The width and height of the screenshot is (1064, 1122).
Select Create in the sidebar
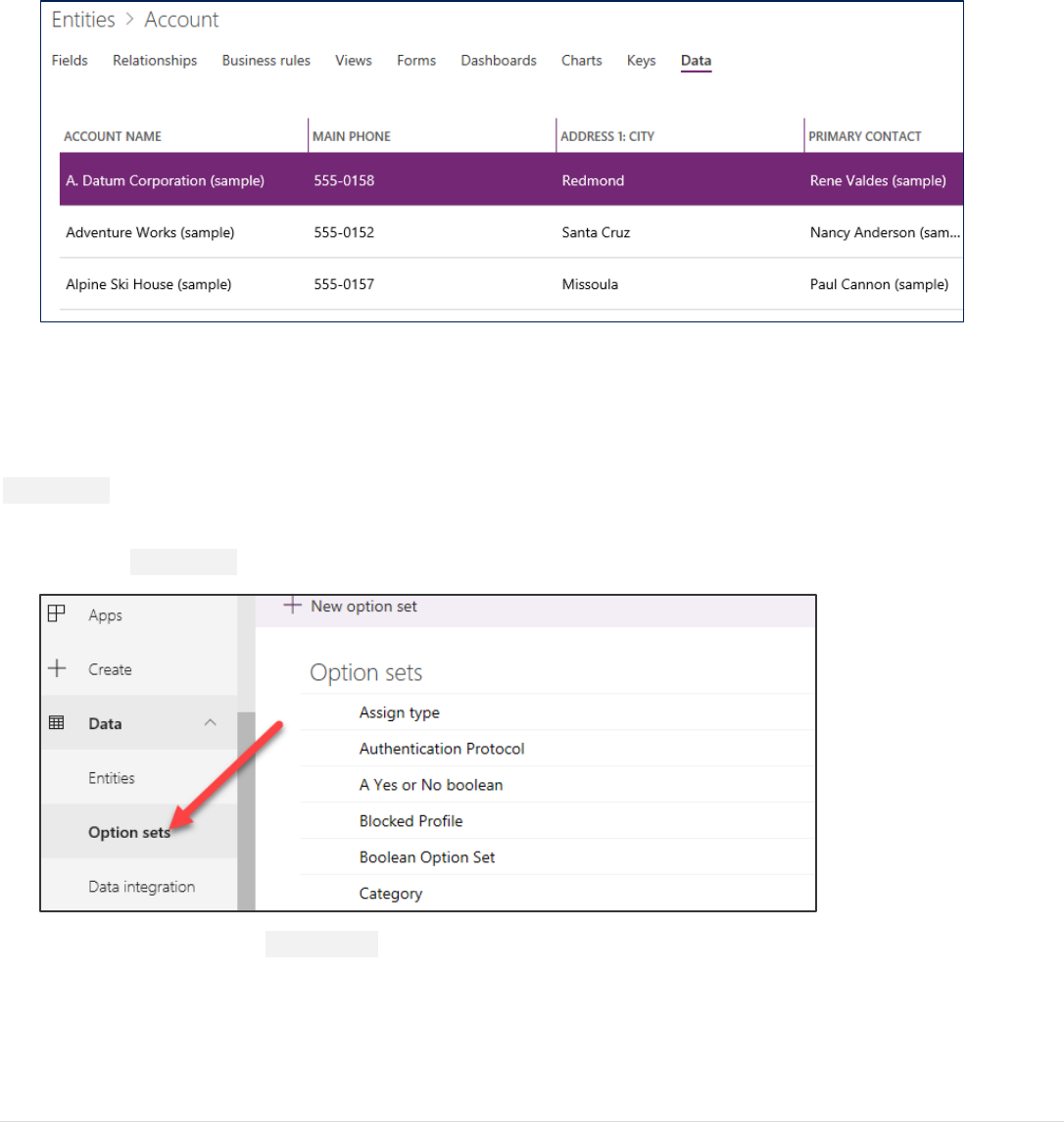pos(110,669)
